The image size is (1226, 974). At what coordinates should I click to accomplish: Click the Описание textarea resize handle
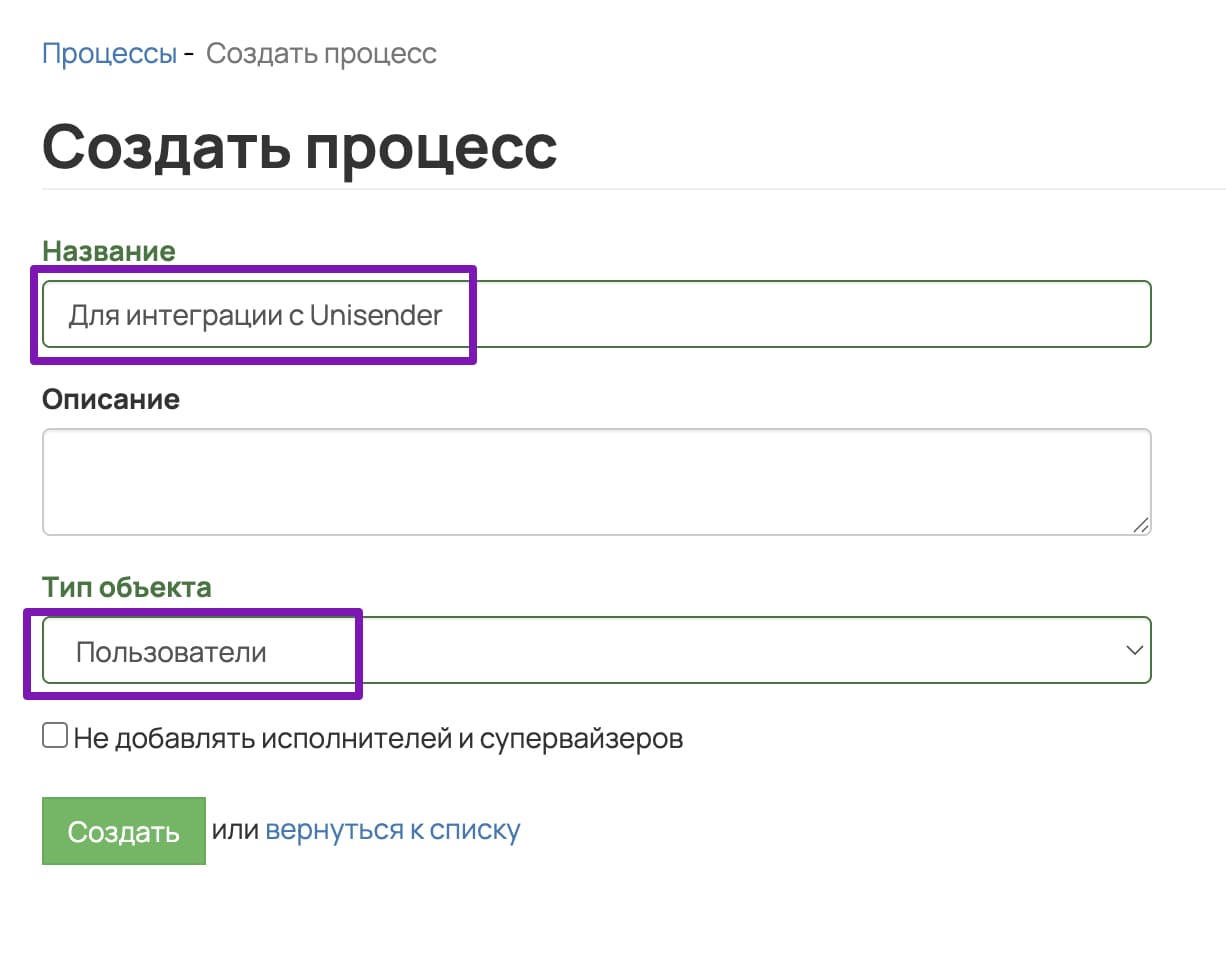pyautogui.click(x=1141, y=525)
